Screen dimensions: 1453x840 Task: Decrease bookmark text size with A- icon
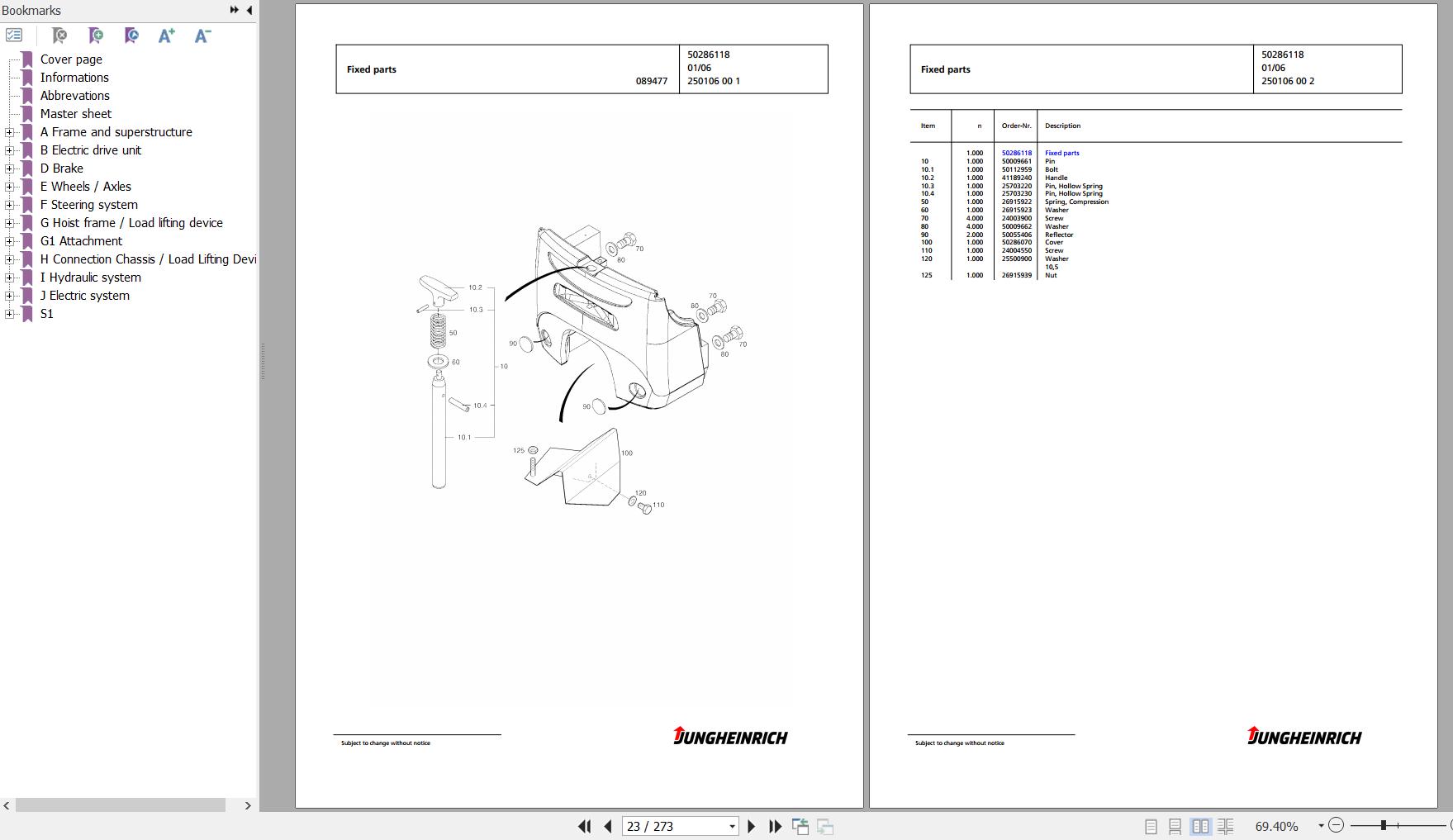tap(202, 36)
